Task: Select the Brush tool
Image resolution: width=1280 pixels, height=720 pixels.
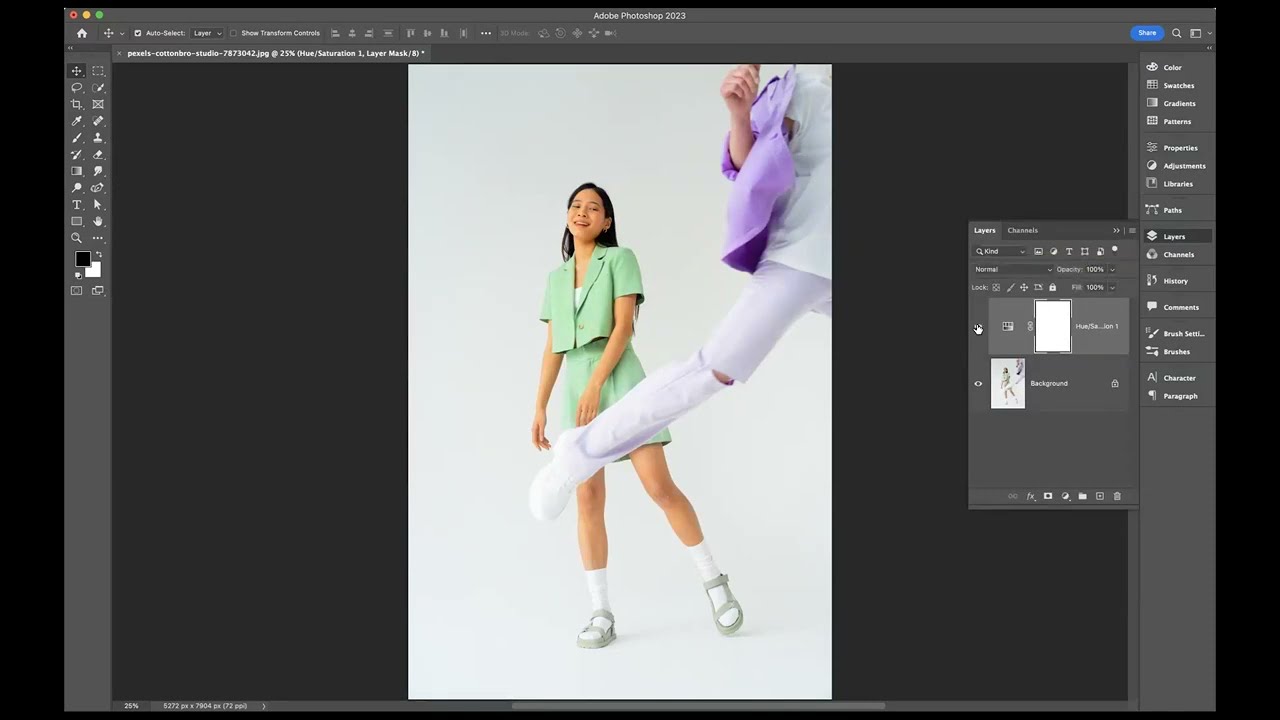Action: 76,138
